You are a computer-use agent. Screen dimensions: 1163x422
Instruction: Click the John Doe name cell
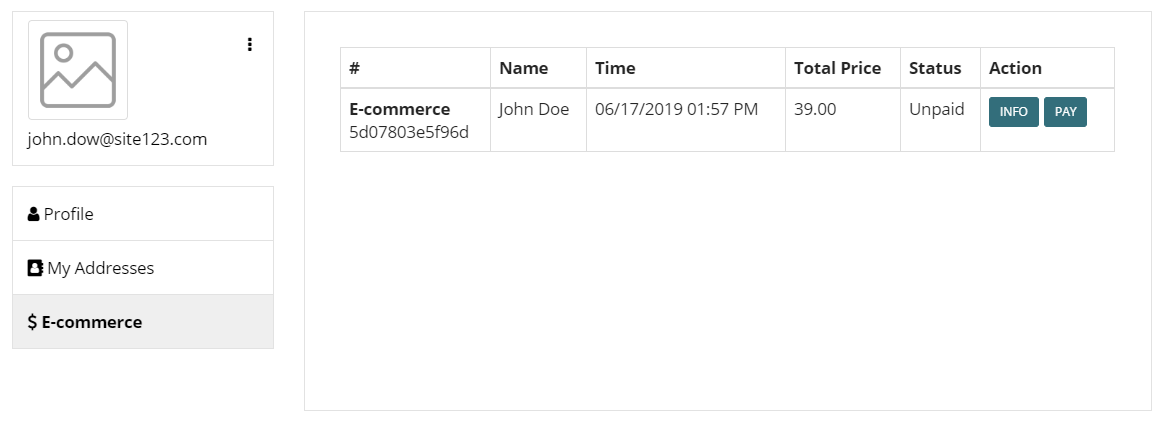click(x=534, y=109)
